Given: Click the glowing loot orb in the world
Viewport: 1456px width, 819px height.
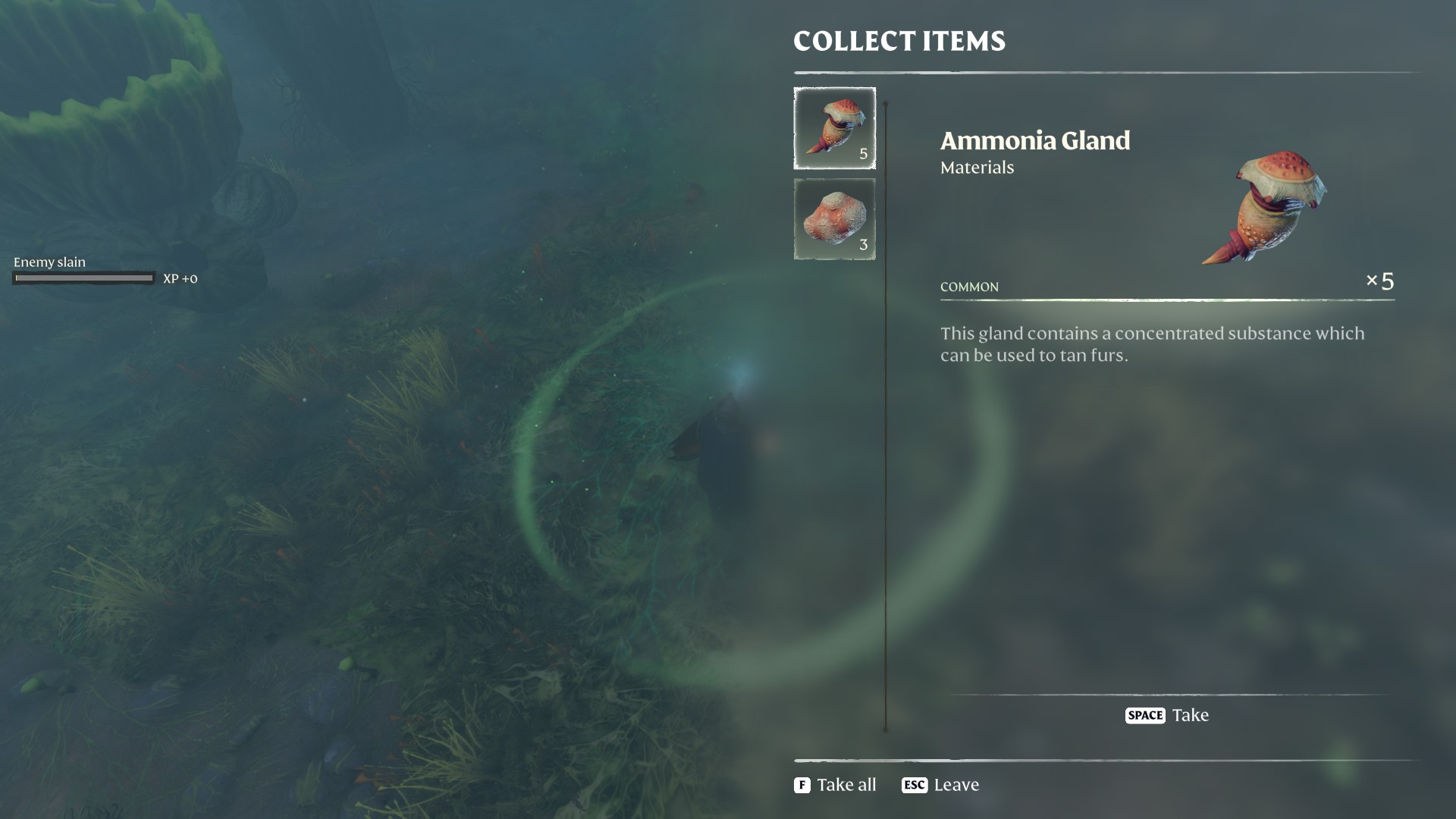Looking at the screenshot, I should pyautogui.click(x=741, y=373).
